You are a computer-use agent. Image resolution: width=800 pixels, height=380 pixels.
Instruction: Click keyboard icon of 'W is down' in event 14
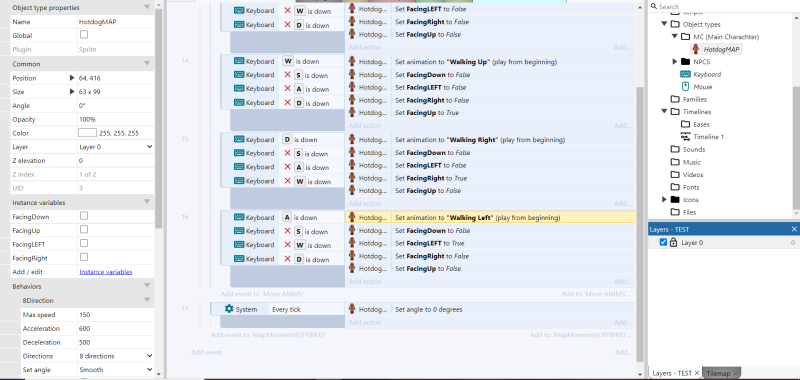tap(239, 61)
